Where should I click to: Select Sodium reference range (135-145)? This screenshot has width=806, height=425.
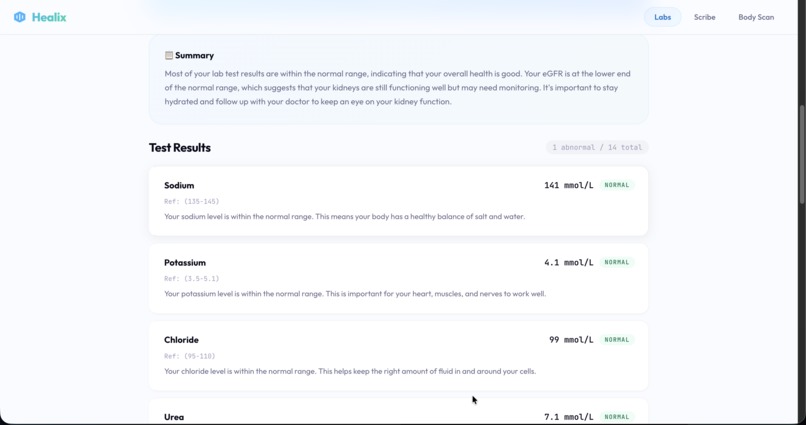coord(191,201)
